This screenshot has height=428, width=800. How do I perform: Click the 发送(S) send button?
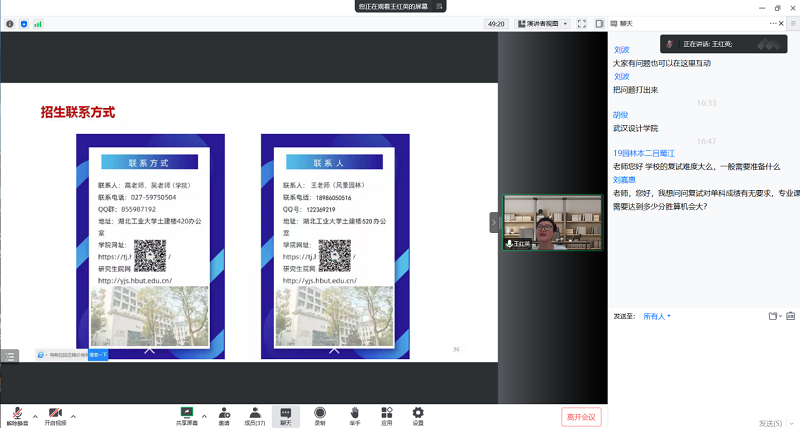pyautogui.click(x=770, y=423)
